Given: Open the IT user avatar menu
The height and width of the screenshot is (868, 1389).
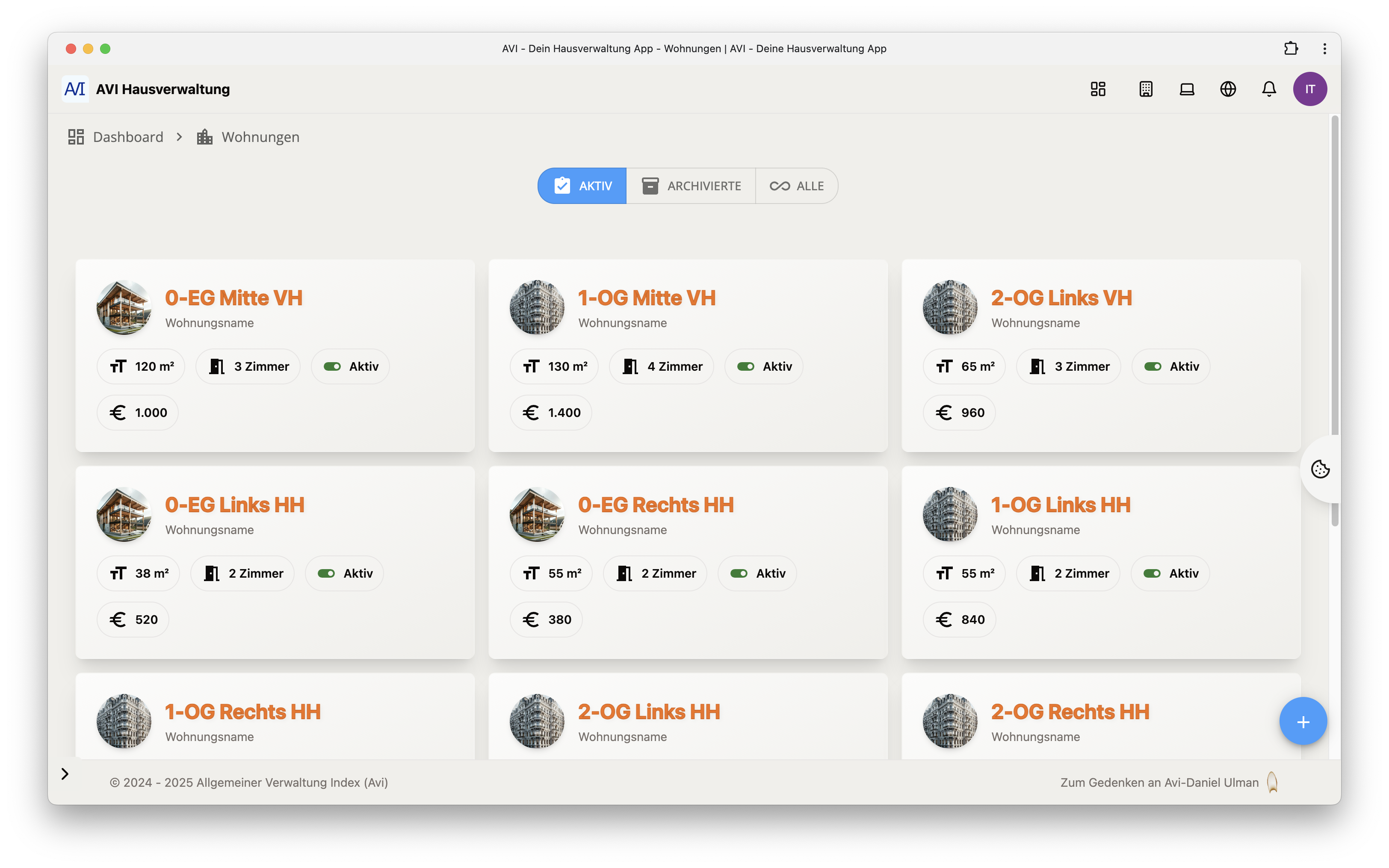Looking at the screenshot, I should (x=1310, y=89).
